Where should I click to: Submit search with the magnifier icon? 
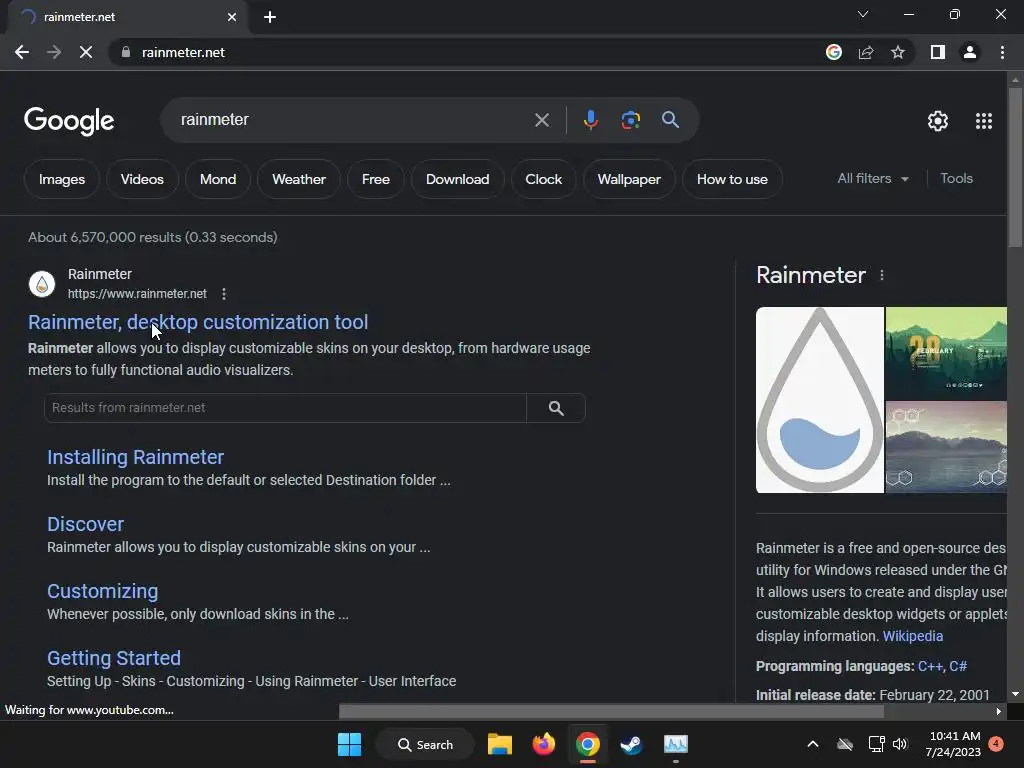(670, 120)
